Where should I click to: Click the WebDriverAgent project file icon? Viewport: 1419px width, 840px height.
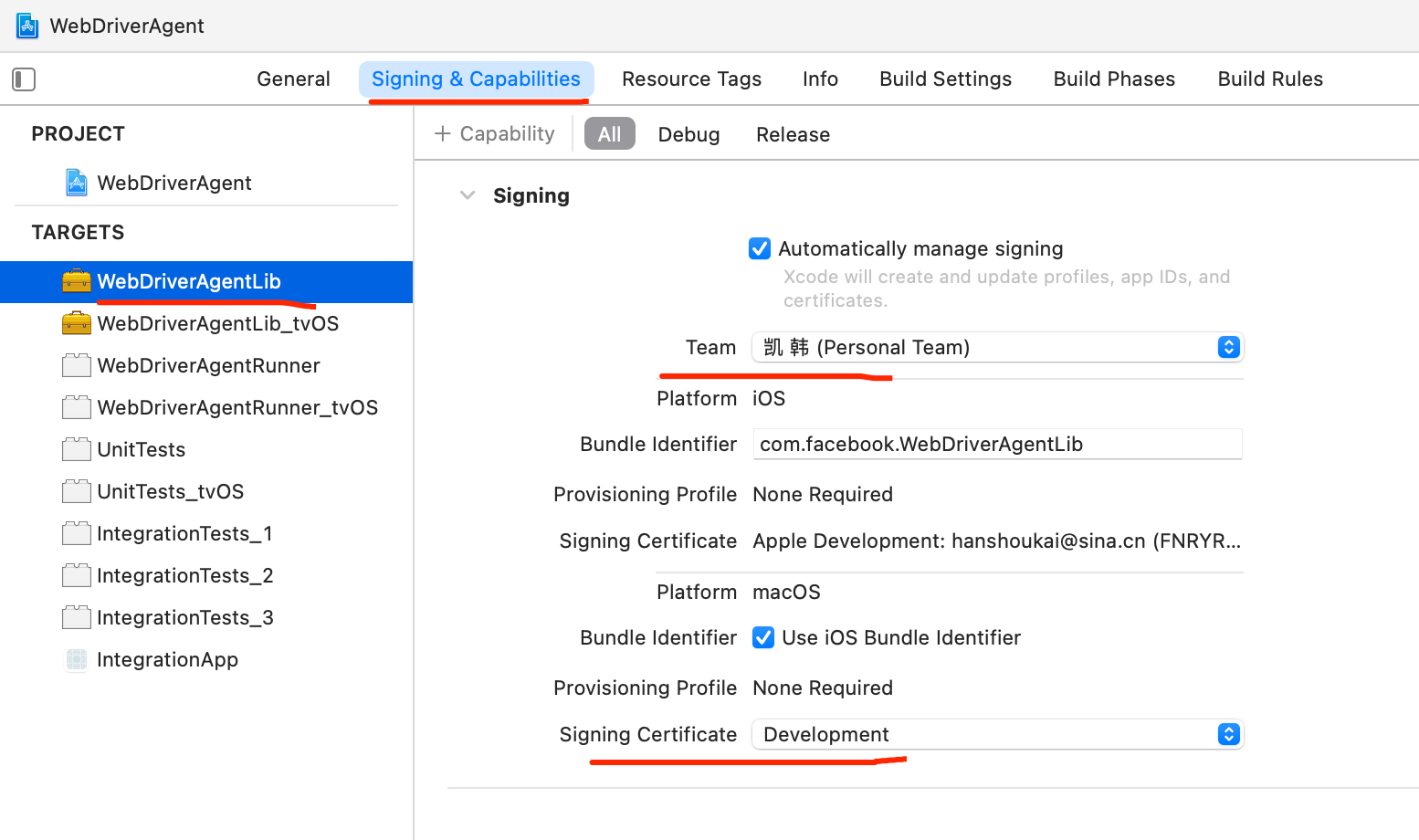click(77, 183)
